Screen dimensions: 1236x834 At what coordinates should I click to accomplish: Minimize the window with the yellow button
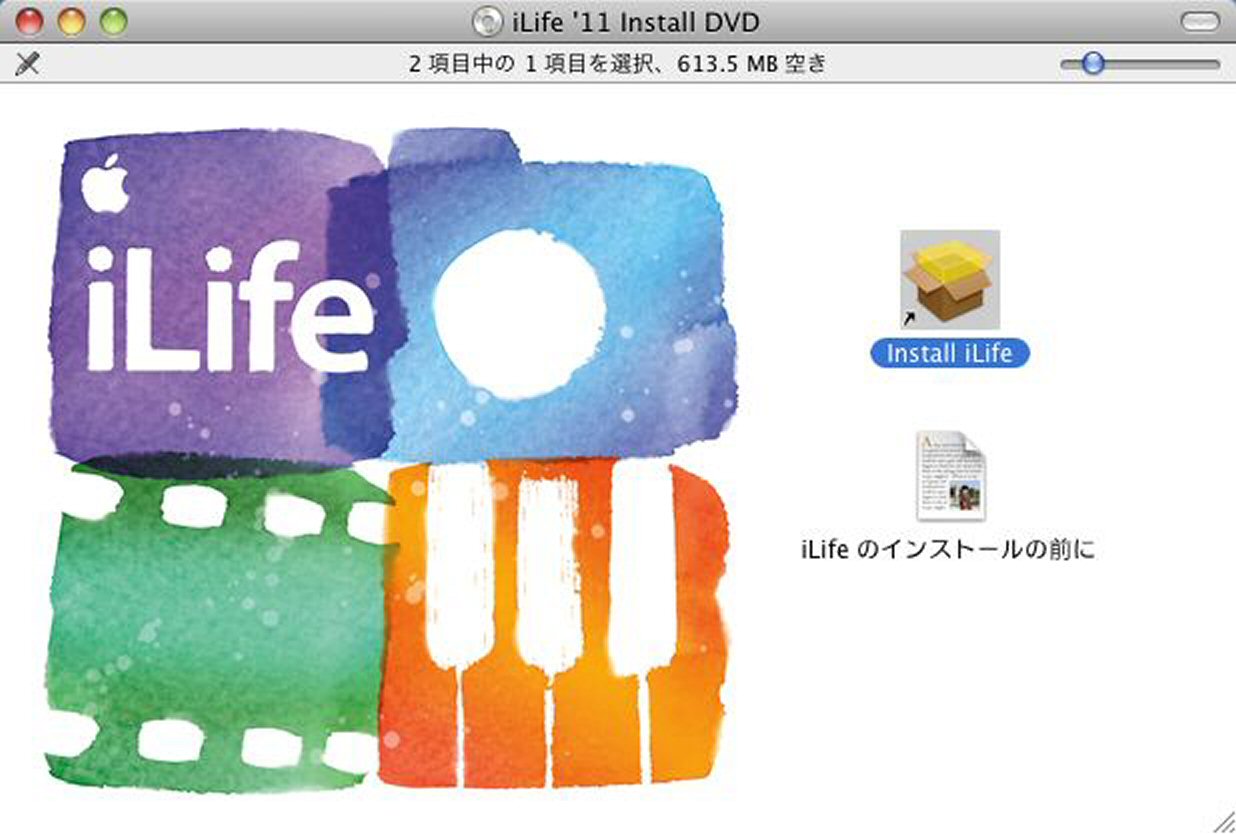click(x=72, y=21)
